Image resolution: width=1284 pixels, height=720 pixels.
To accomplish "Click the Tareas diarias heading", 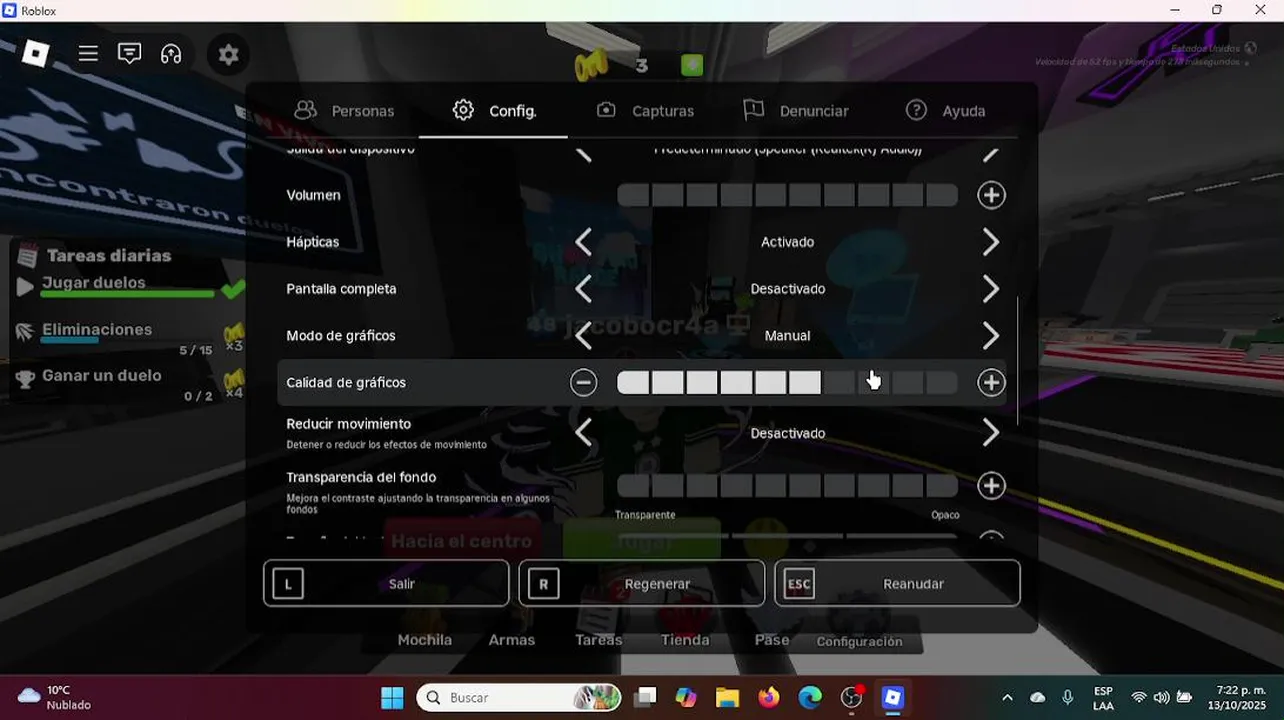I will coord(109,255).
